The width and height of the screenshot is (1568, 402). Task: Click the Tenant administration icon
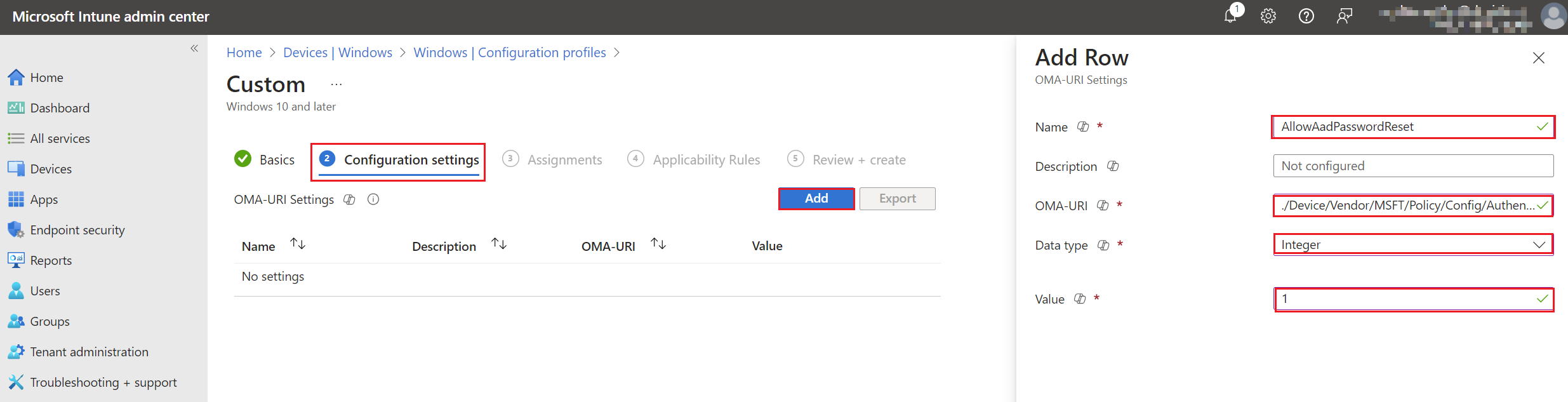click(x=16, y=352)
